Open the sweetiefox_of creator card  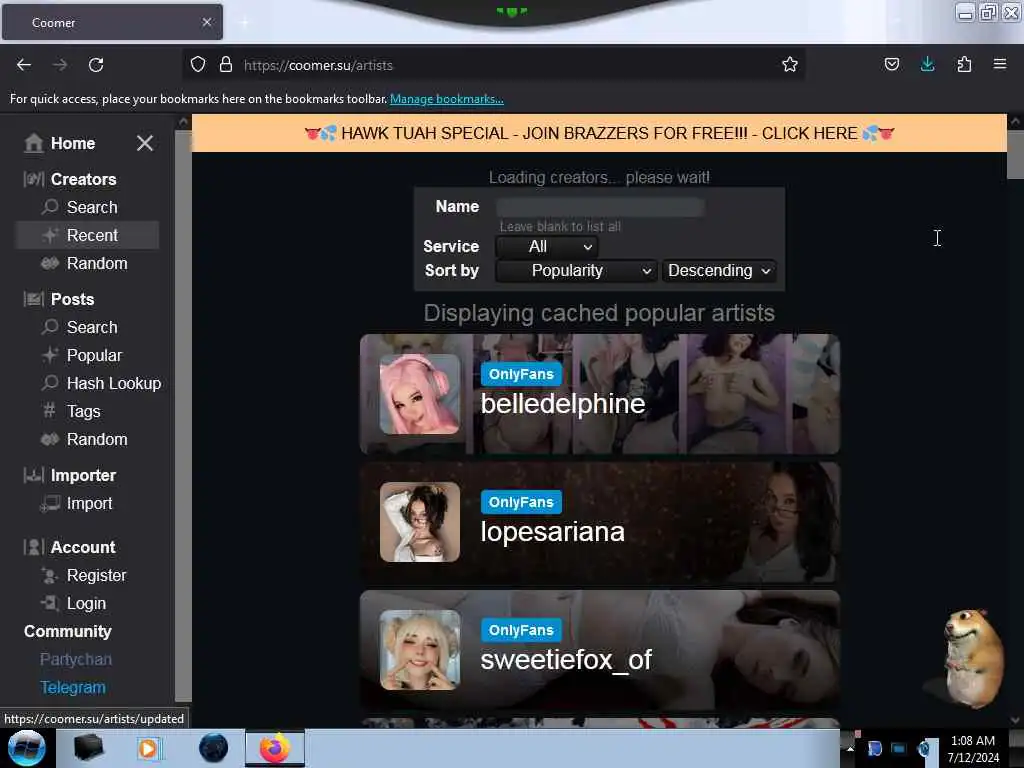(600, 650)
